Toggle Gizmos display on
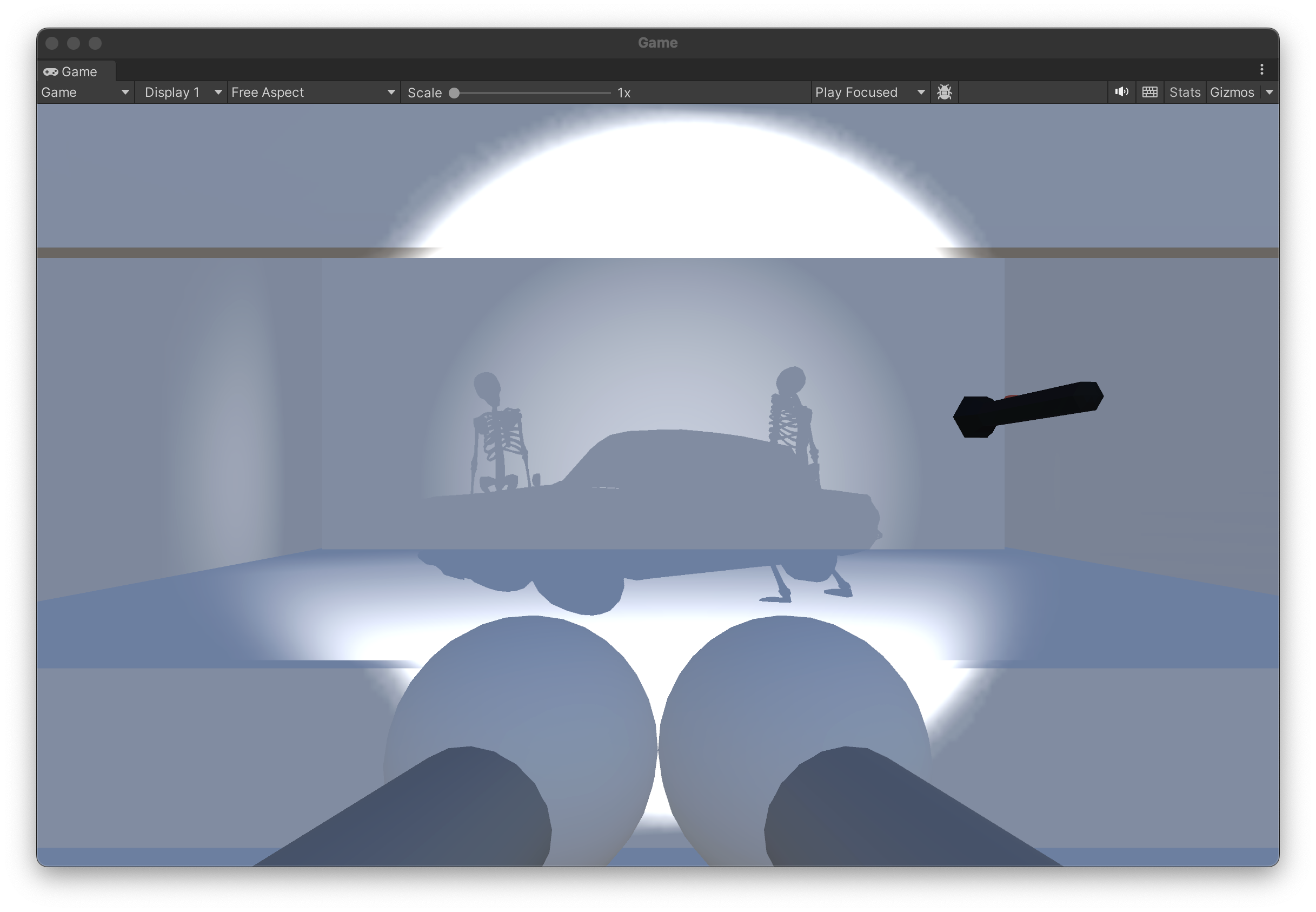This screenshot has width=1316, height=912. [x=1232, y=92]
